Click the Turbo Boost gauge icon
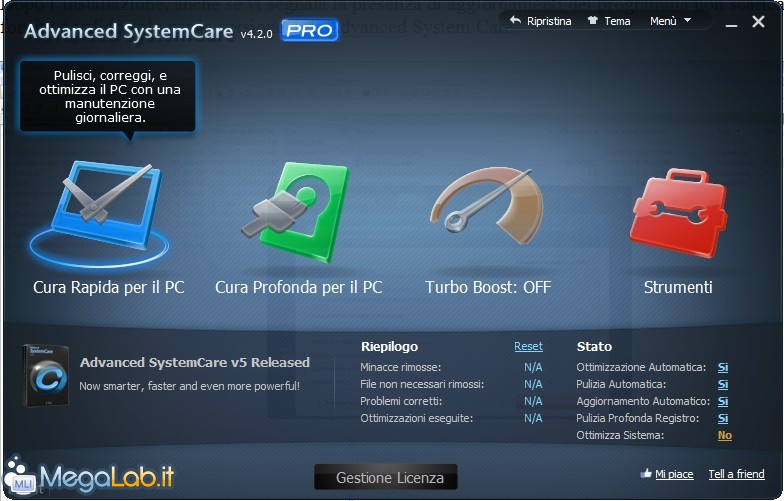 coord(487,205)
